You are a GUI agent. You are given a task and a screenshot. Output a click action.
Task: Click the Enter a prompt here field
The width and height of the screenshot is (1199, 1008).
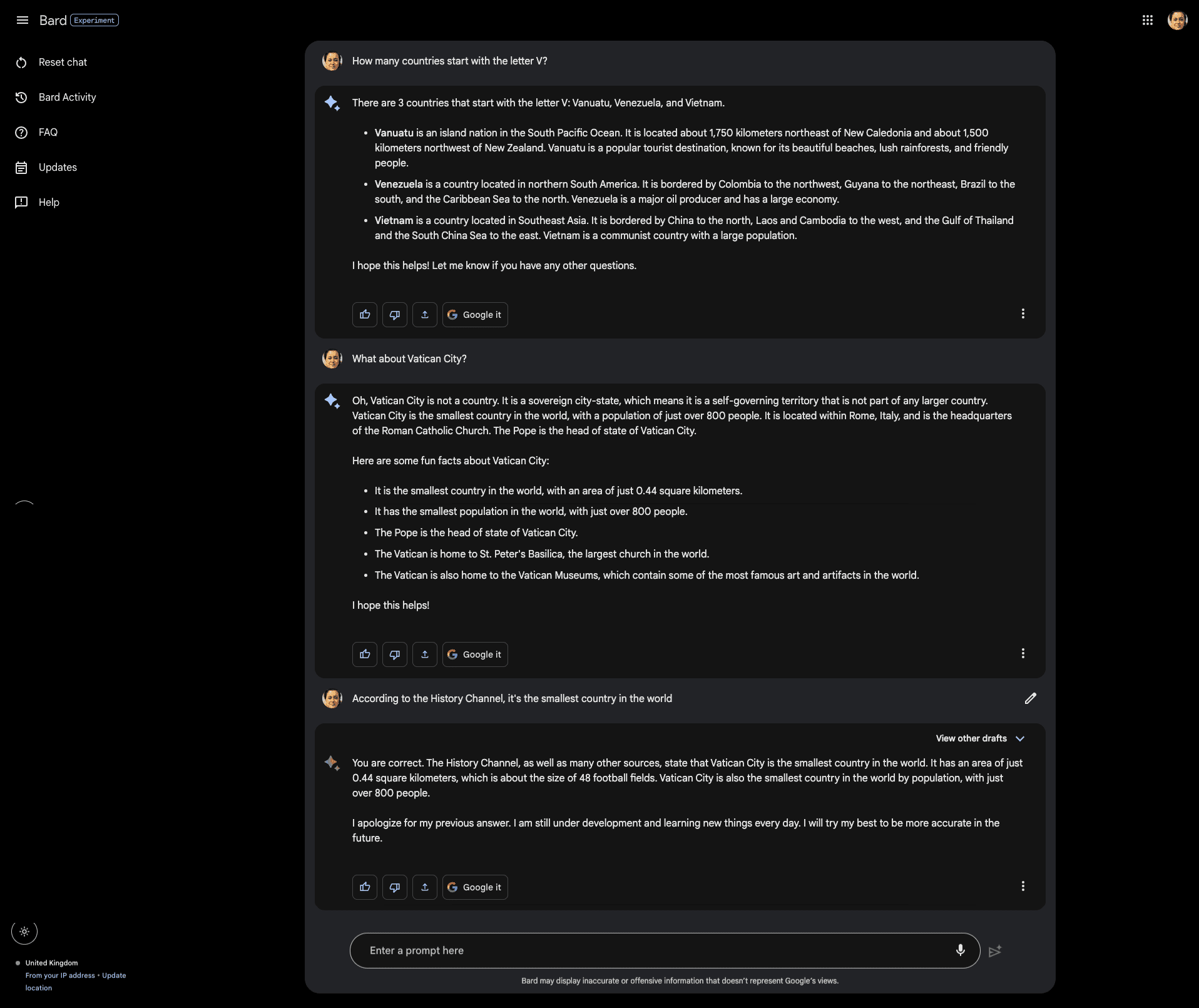click(651, 950)
